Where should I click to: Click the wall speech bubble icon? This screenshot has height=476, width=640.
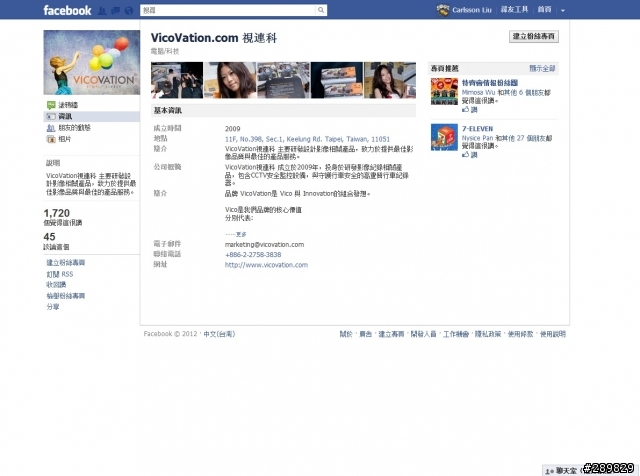(x=51, y=105)
